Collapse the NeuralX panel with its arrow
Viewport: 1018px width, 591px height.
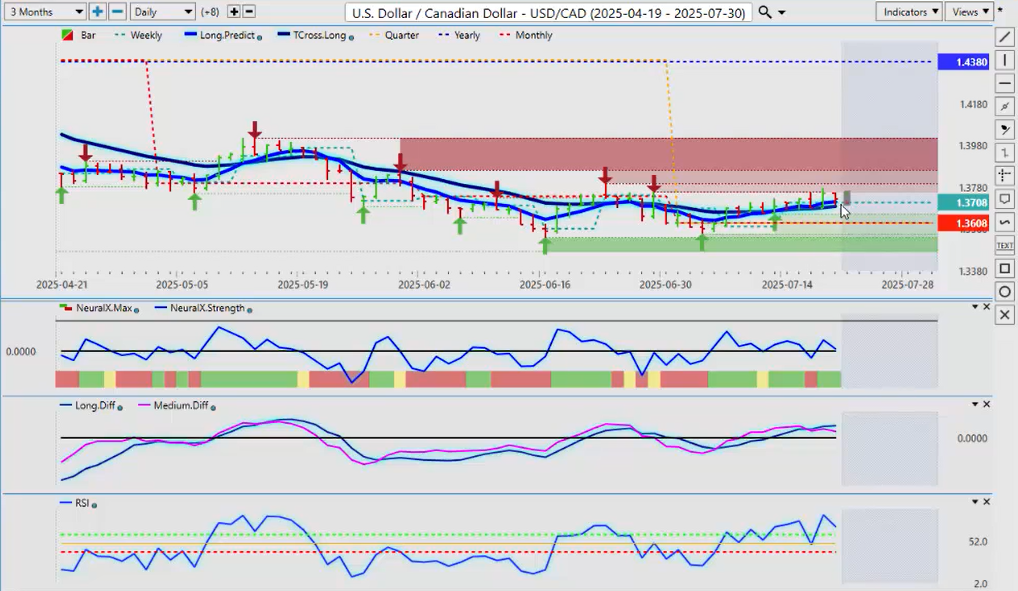point(975,307)
